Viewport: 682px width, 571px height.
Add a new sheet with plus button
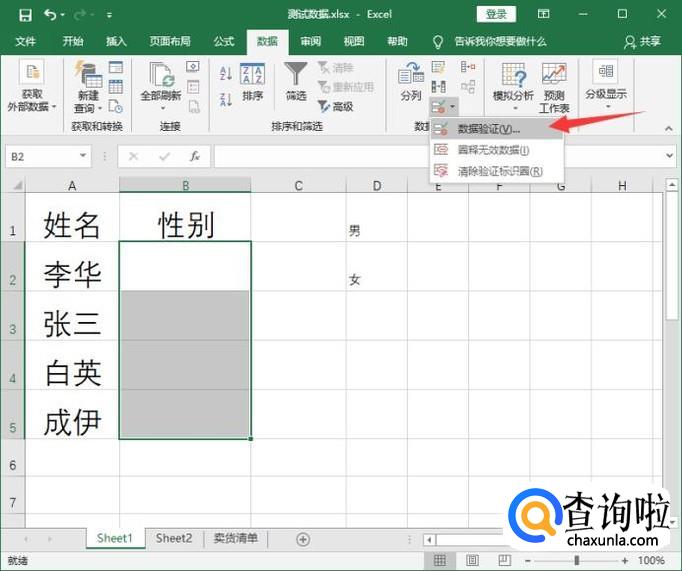coord(303,539)
